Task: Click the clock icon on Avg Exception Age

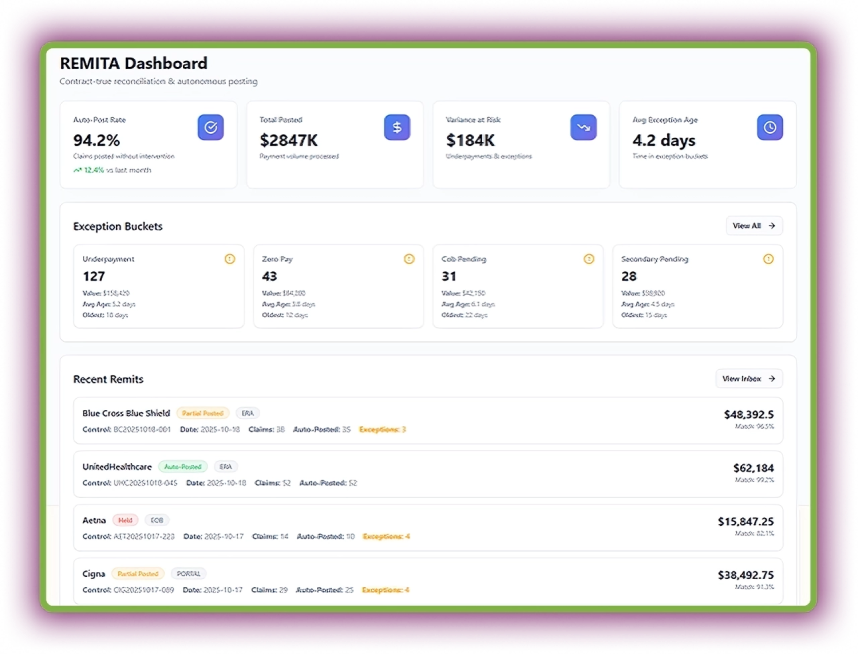Action: [x=770, y=127]
